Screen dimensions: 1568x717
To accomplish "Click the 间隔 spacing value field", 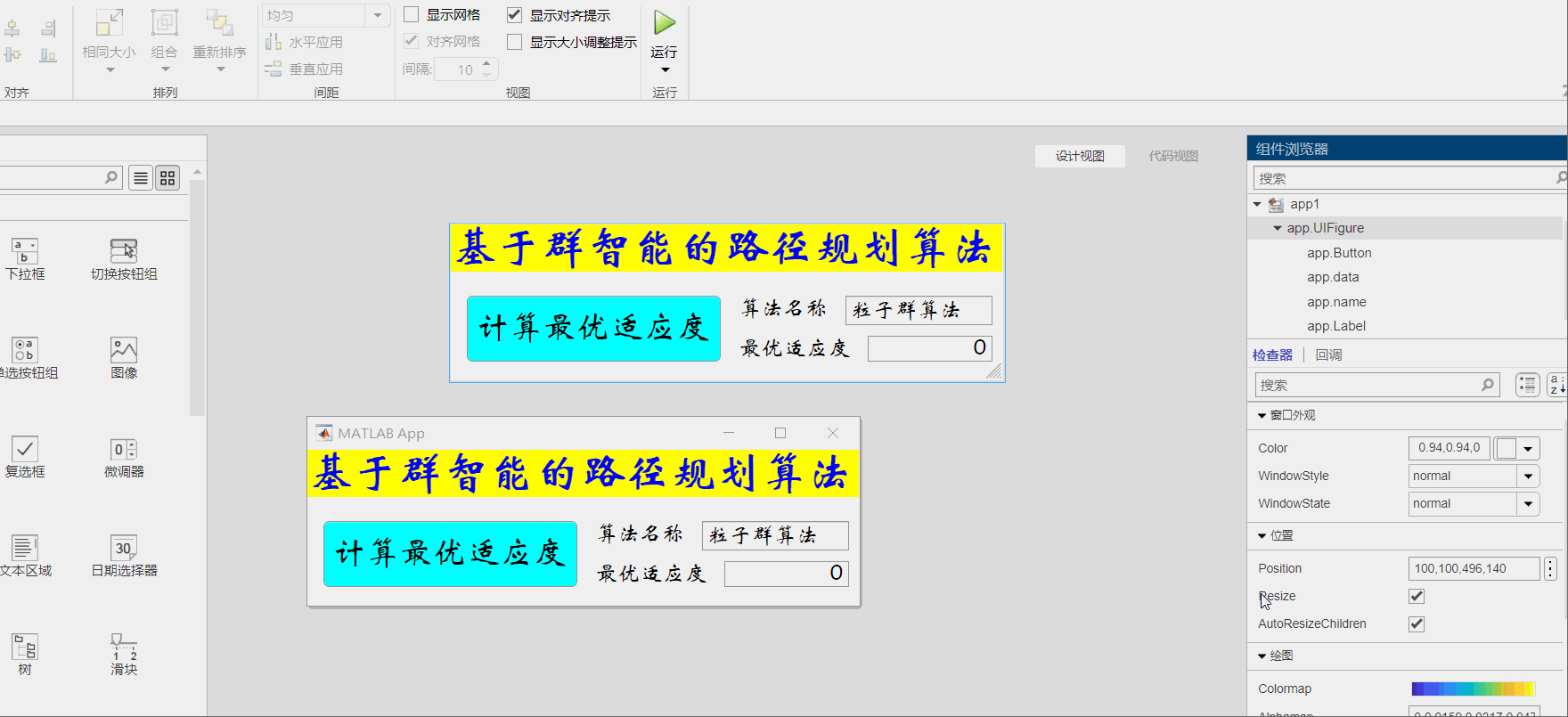I will click(x=457, y=69).
